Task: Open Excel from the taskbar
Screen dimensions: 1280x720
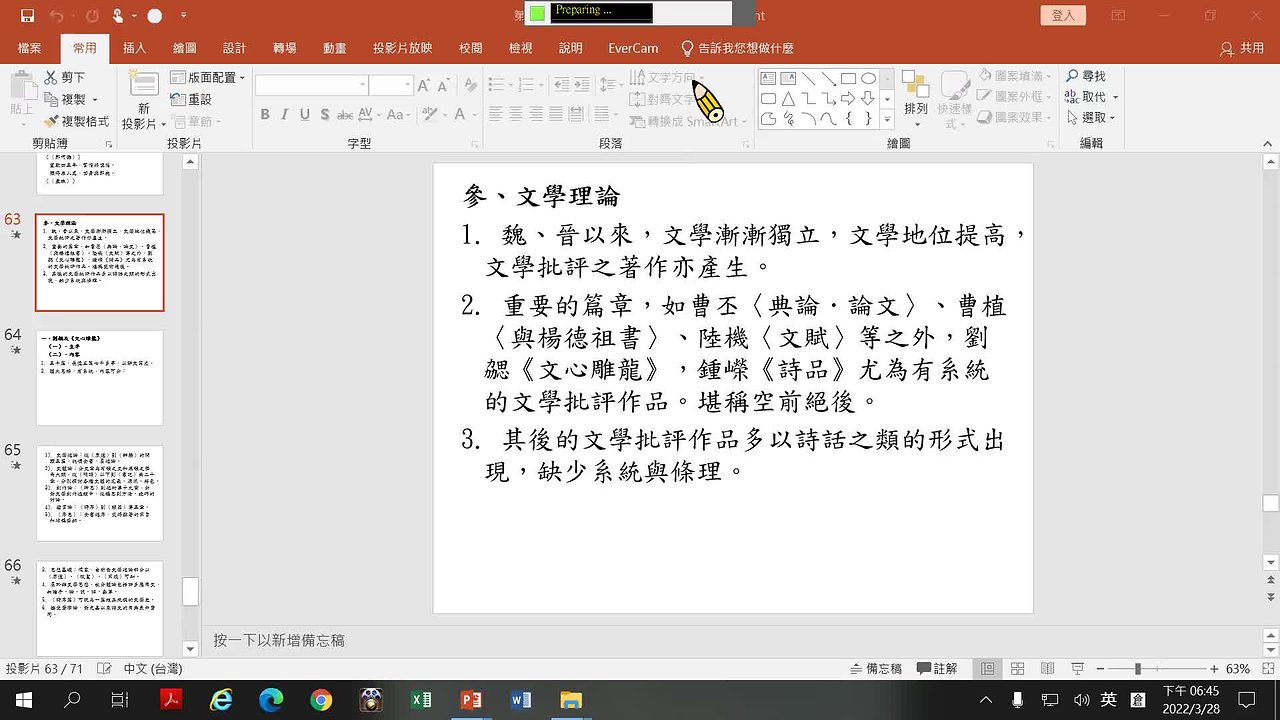Action: [421, 700]
